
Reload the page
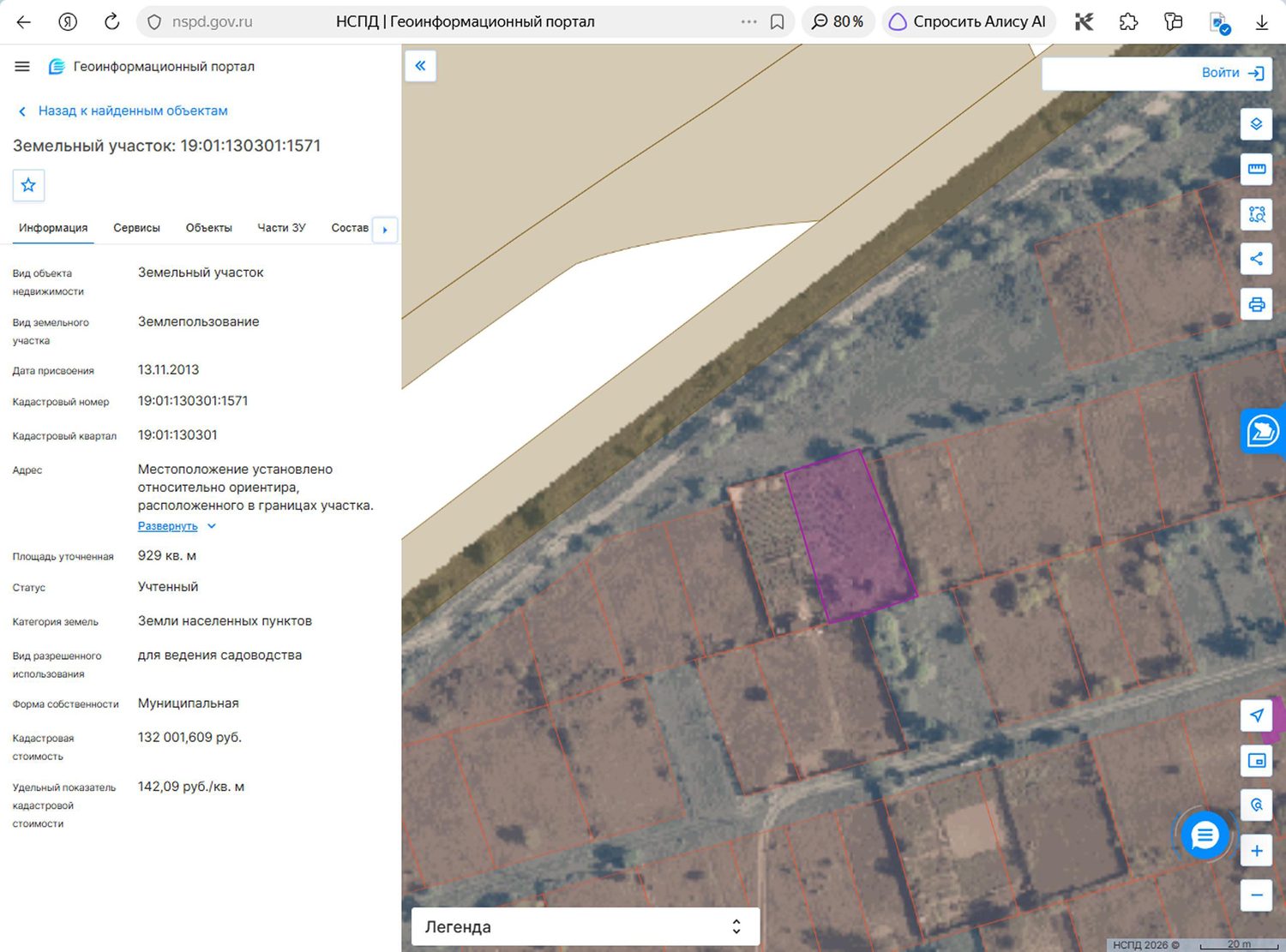(111, 22)
